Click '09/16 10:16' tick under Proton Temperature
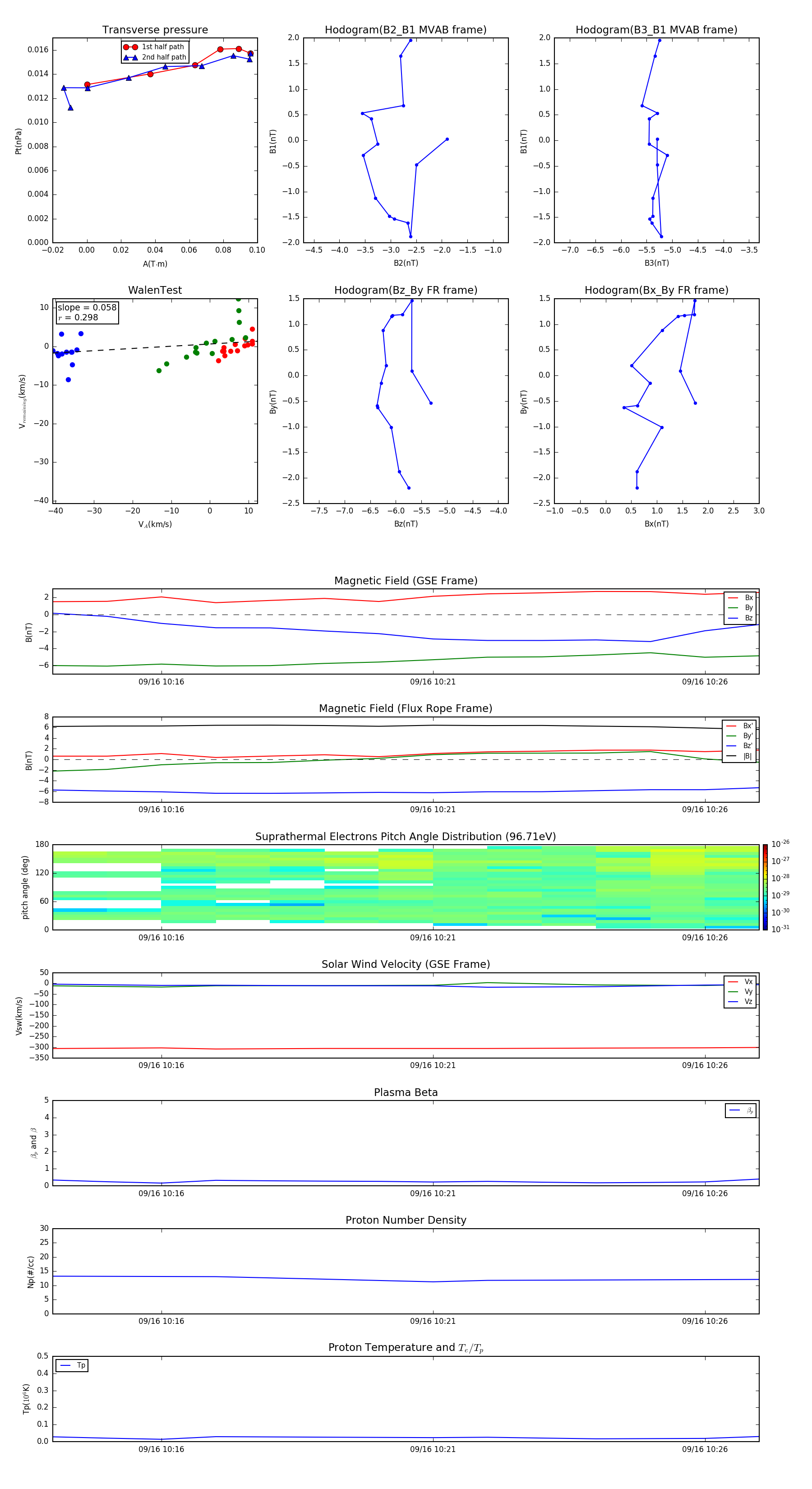The image size is (812, 1489). pos(161,1449)
